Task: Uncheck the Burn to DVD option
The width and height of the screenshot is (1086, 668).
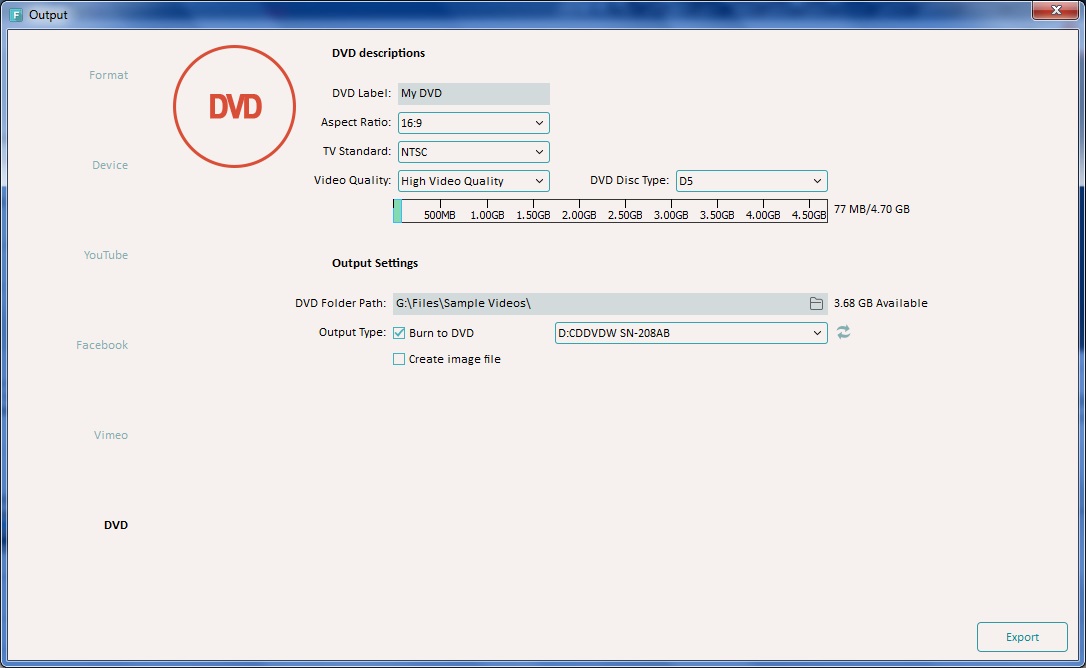Action: [398, 332]
